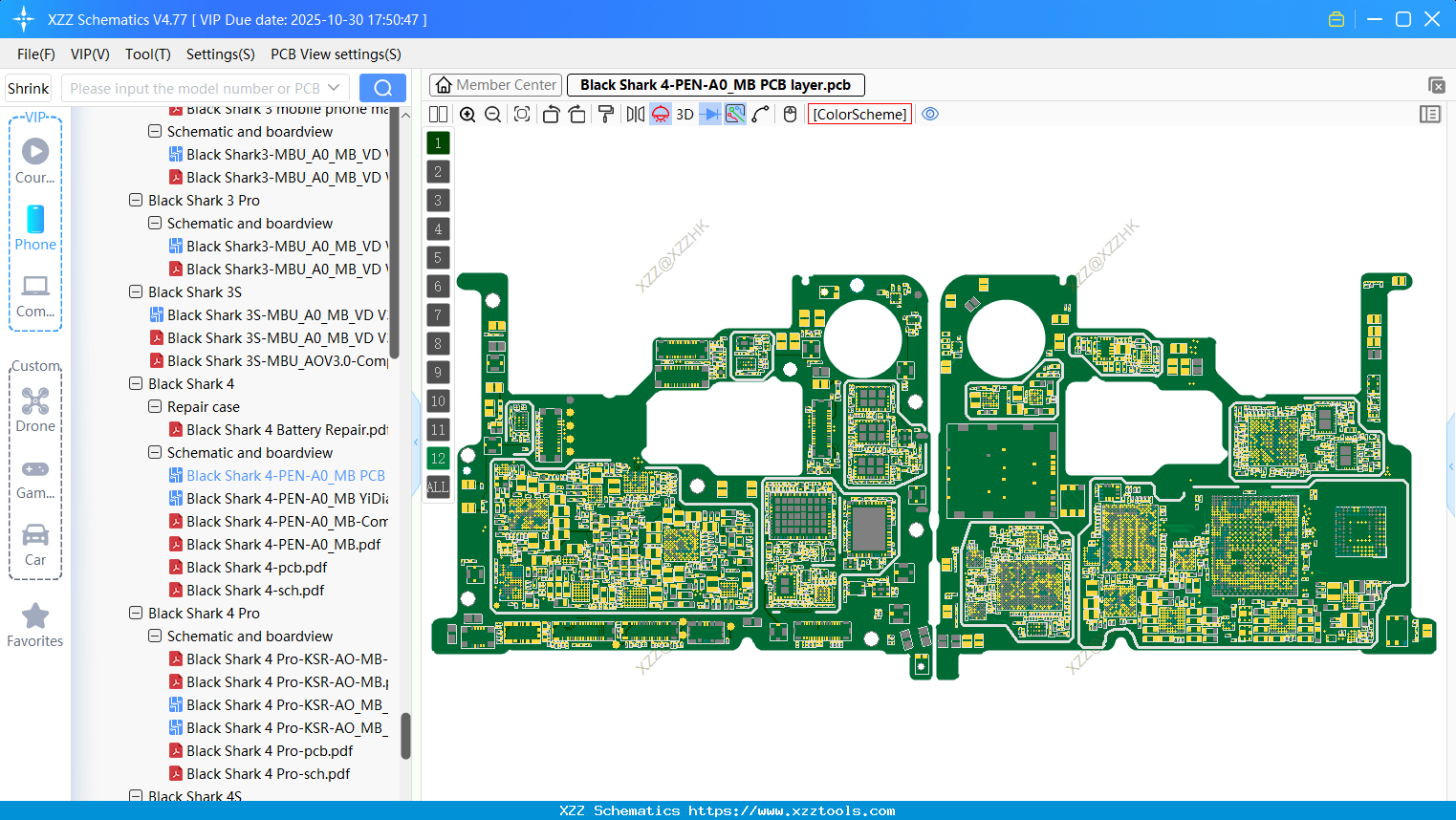This screenshot has width=1456, height=820.
Task: Click the measurement ruler tool icon
Action: 761,114
